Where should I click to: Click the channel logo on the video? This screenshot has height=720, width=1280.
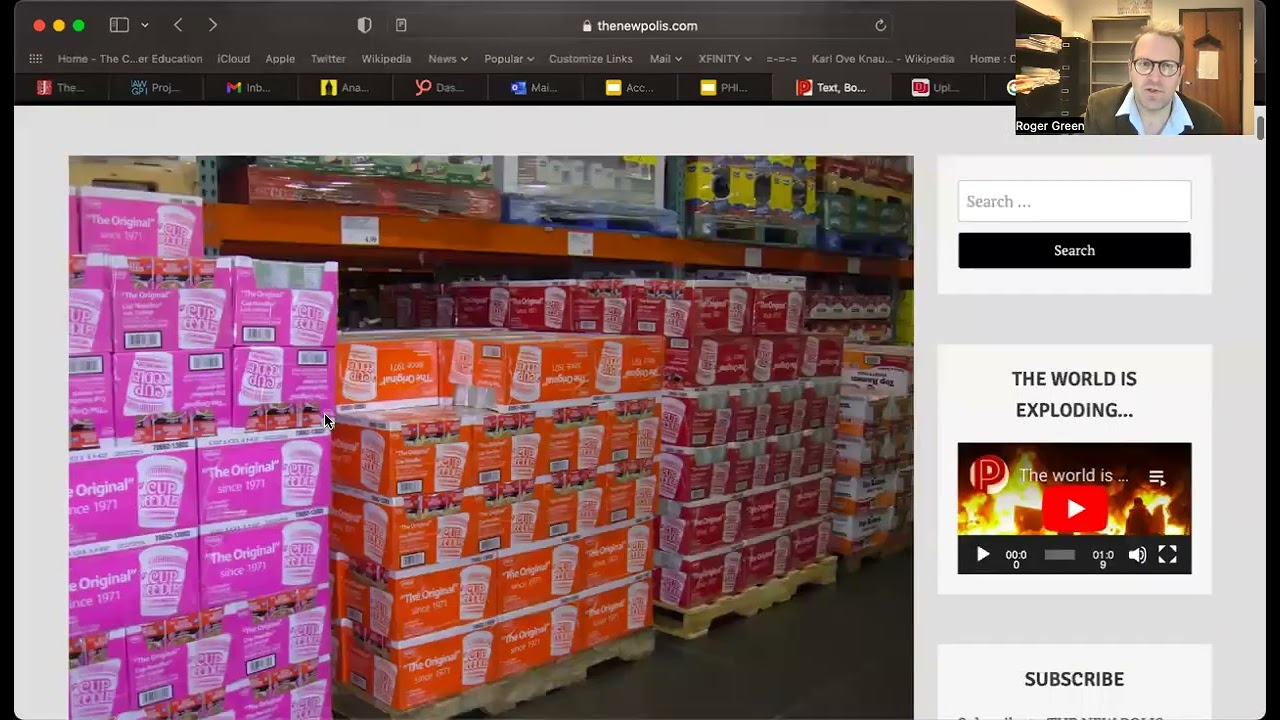[988, 473]
